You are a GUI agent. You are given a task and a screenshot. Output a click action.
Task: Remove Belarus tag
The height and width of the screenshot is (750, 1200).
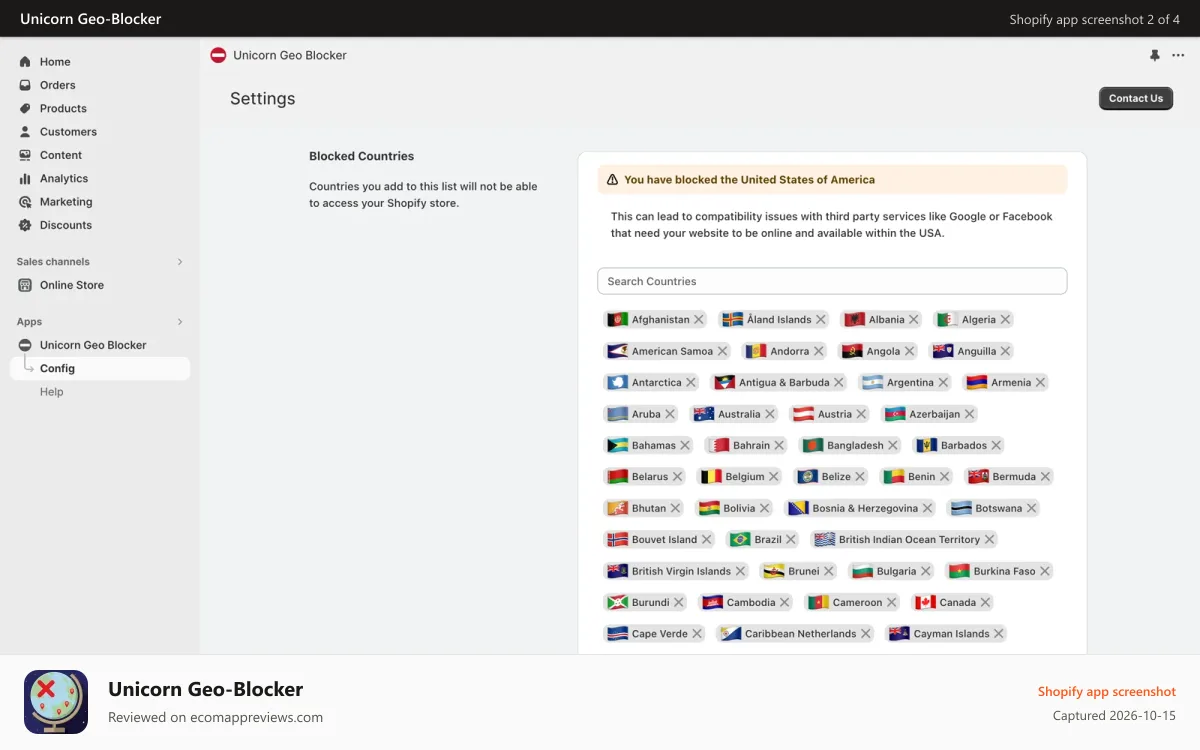coord(677,477)
